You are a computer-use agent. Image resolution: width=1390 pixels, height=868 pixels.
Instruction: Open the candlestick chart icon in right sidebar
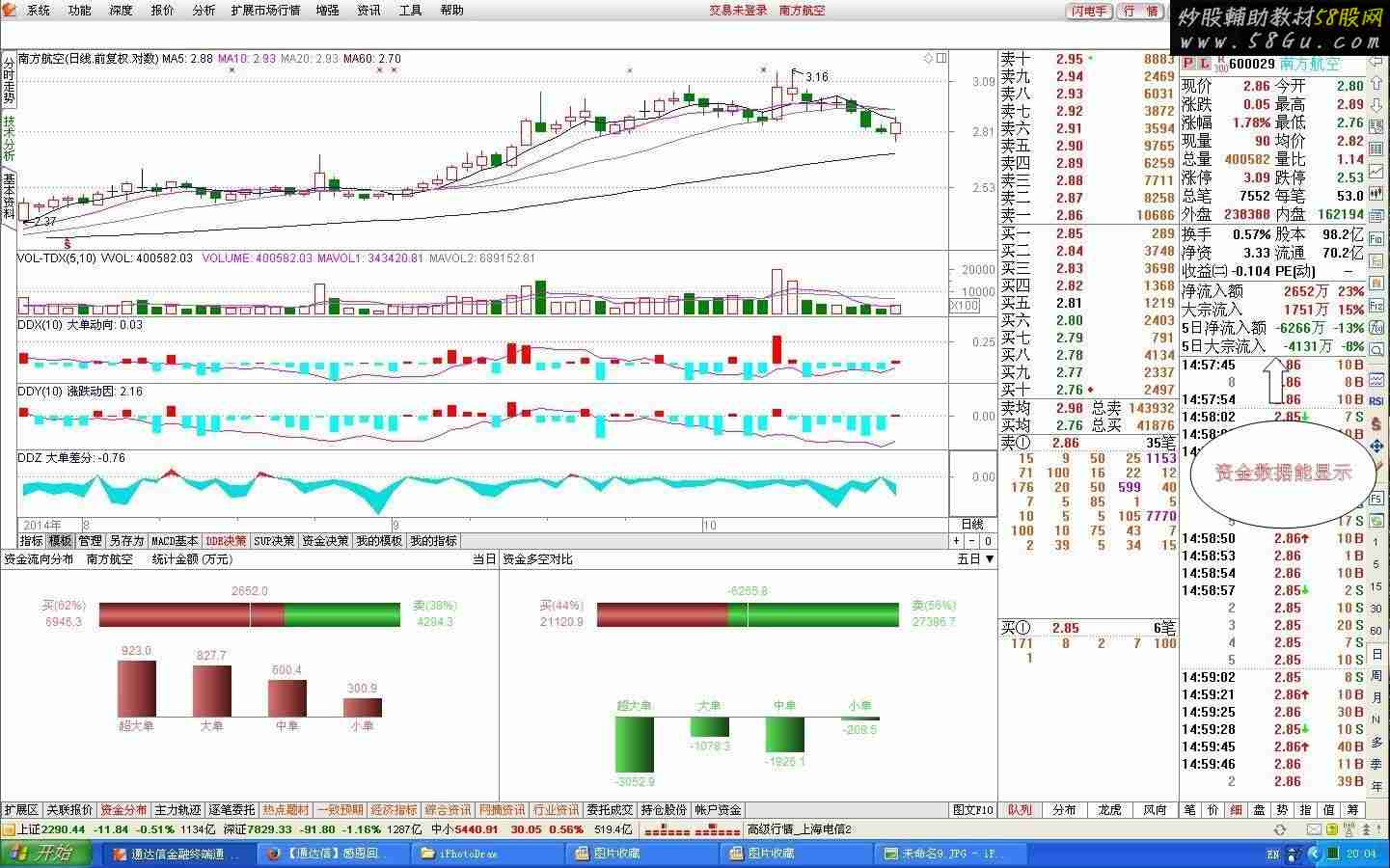(1377, 193)
